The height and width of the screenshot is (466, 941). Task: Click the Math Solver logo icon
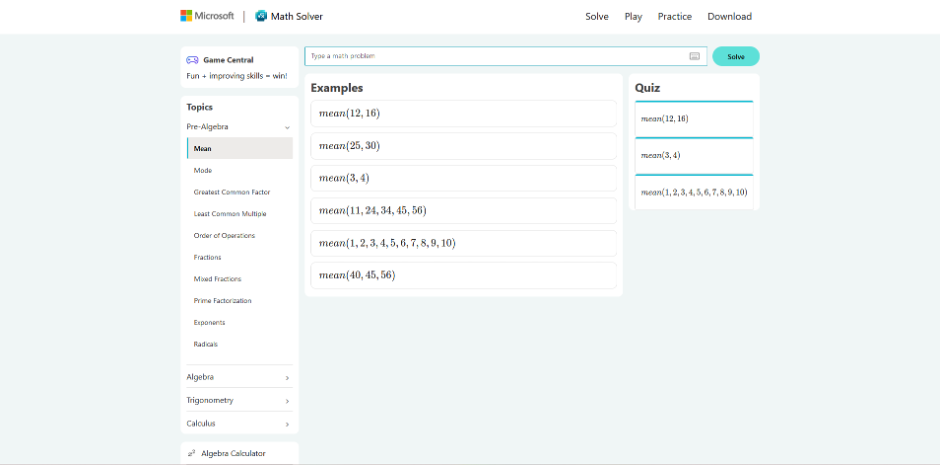tap(260, 16)
